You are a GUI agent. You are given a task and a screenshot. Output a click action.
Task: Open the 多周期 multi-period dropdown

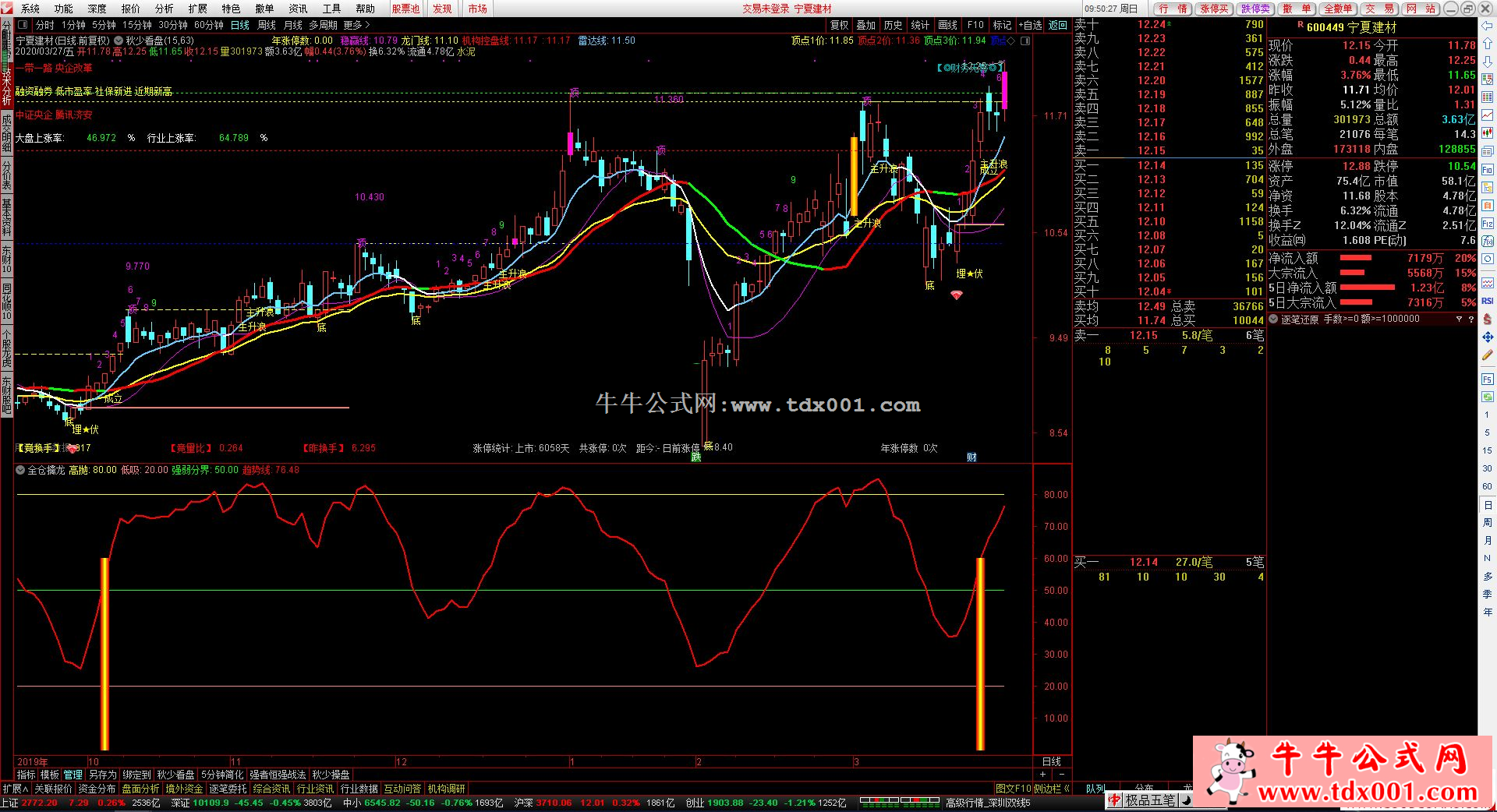point(323,25)
